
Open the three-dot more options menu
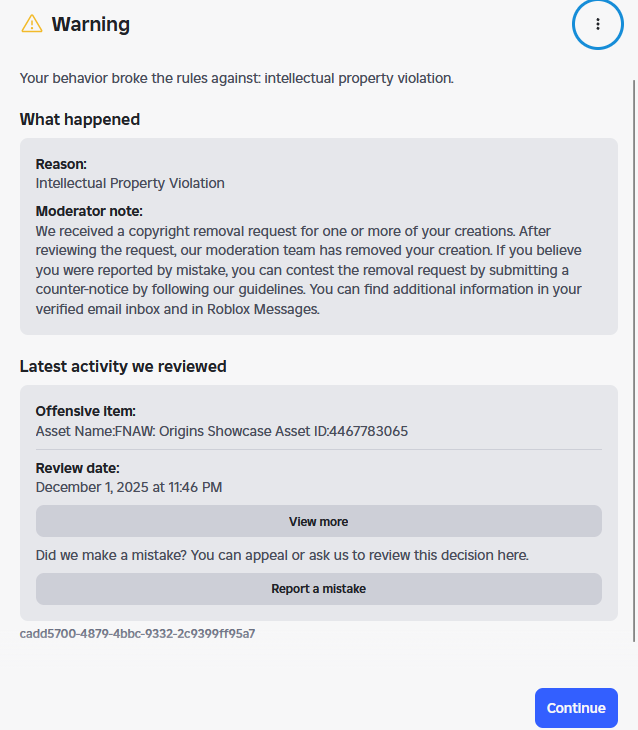pos(597,24)
